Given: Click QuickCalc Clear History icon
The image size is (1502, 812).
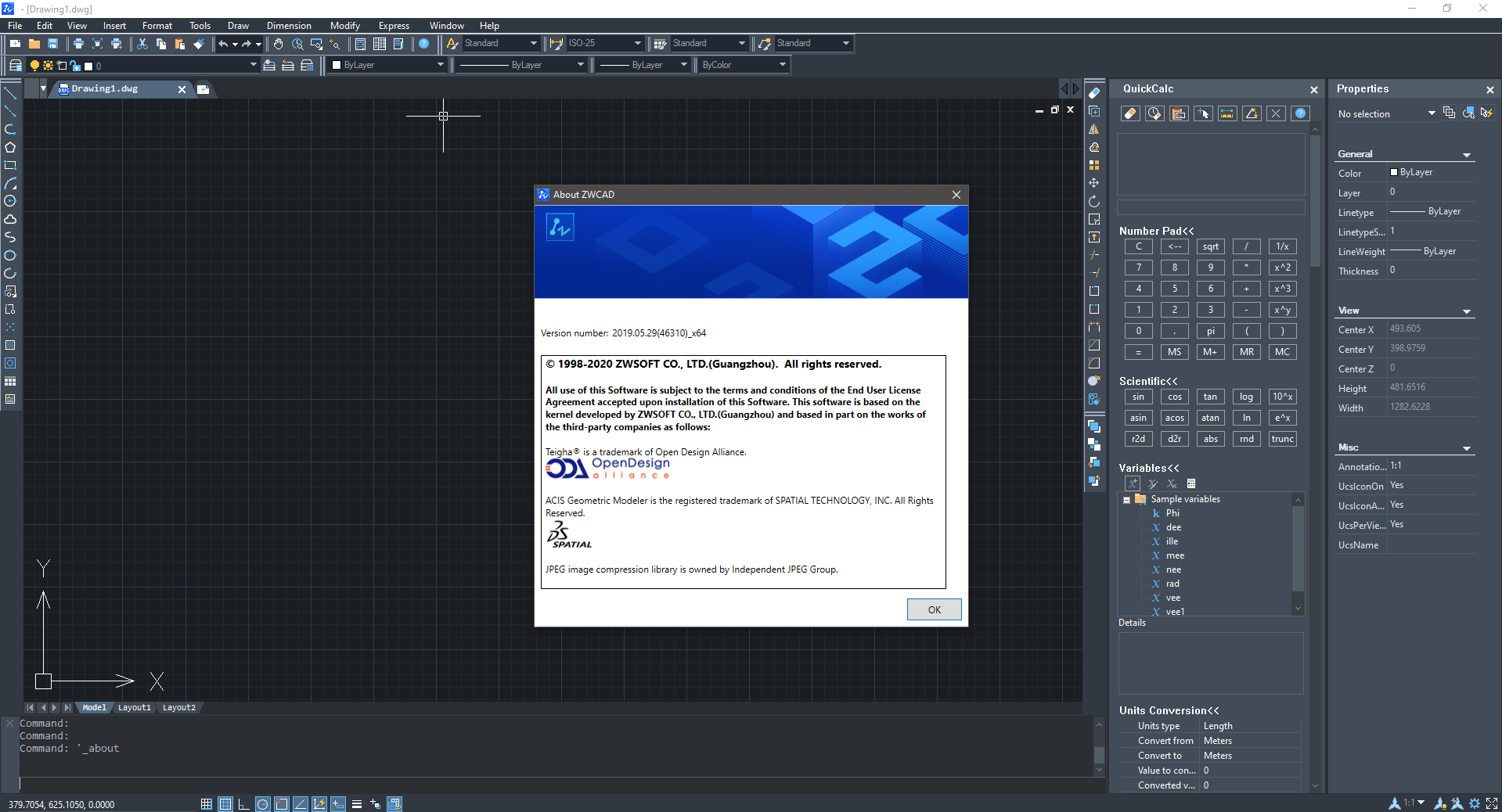Looking at the screenshot, I should pyautogui.click(x=1154, y=114).
